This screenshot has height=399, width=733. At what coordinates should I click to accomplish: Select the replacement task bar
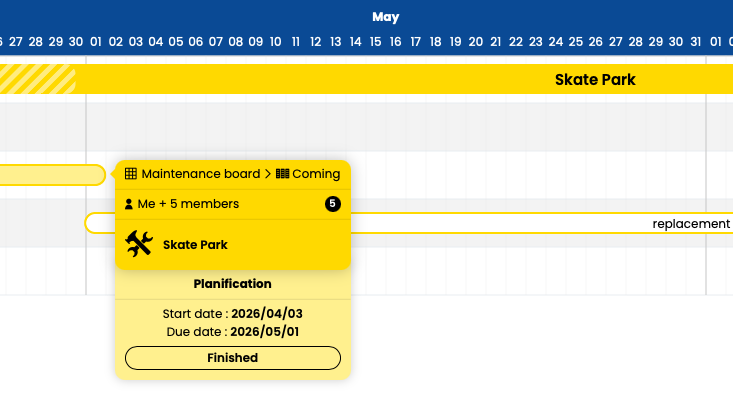point(541,223)
